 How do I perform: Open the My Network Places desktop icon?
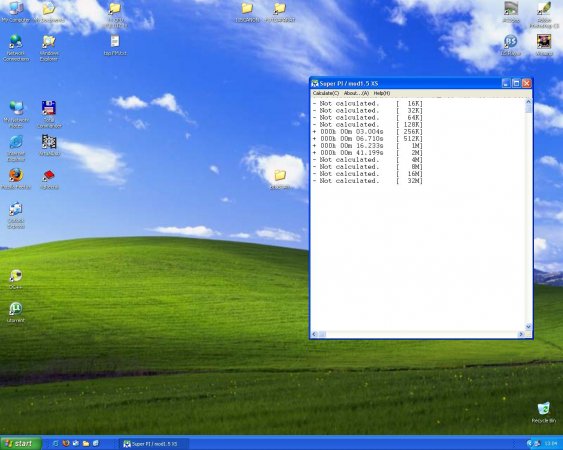click(16, 115)
